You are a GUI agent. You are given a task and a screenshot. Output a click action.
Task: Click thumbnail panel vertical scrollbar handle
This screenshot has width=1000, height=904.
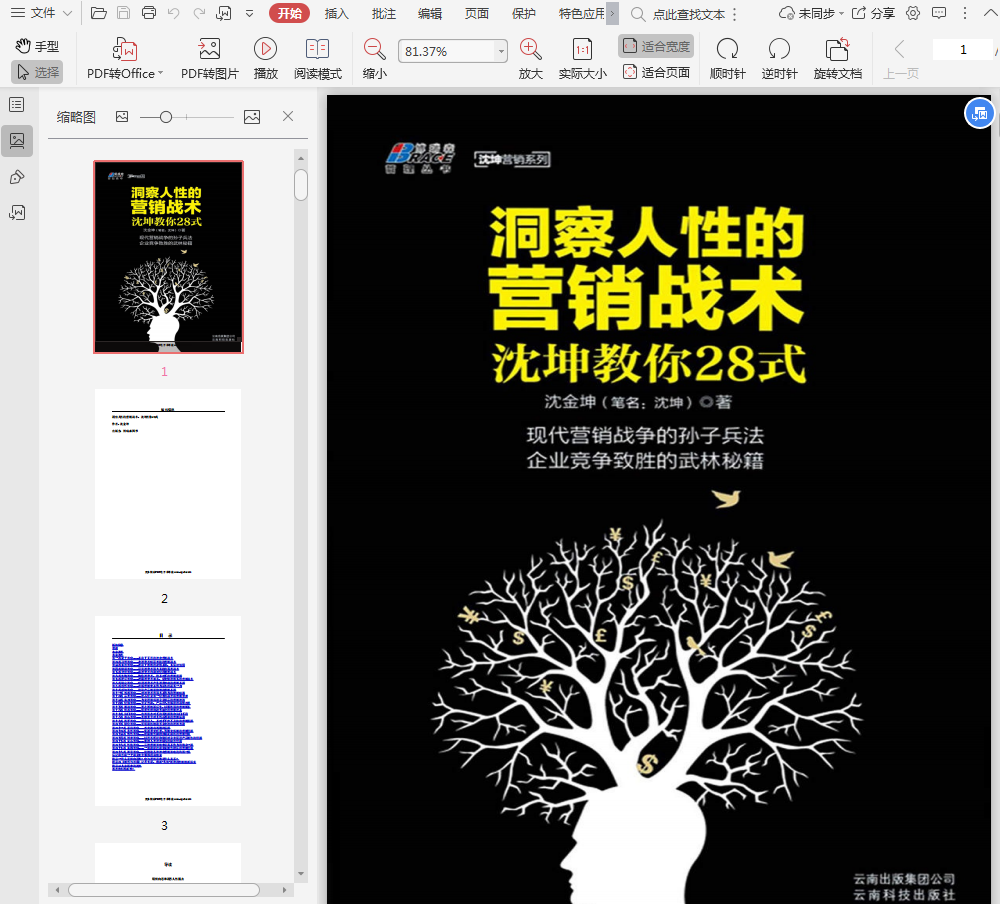click(301, 185)
